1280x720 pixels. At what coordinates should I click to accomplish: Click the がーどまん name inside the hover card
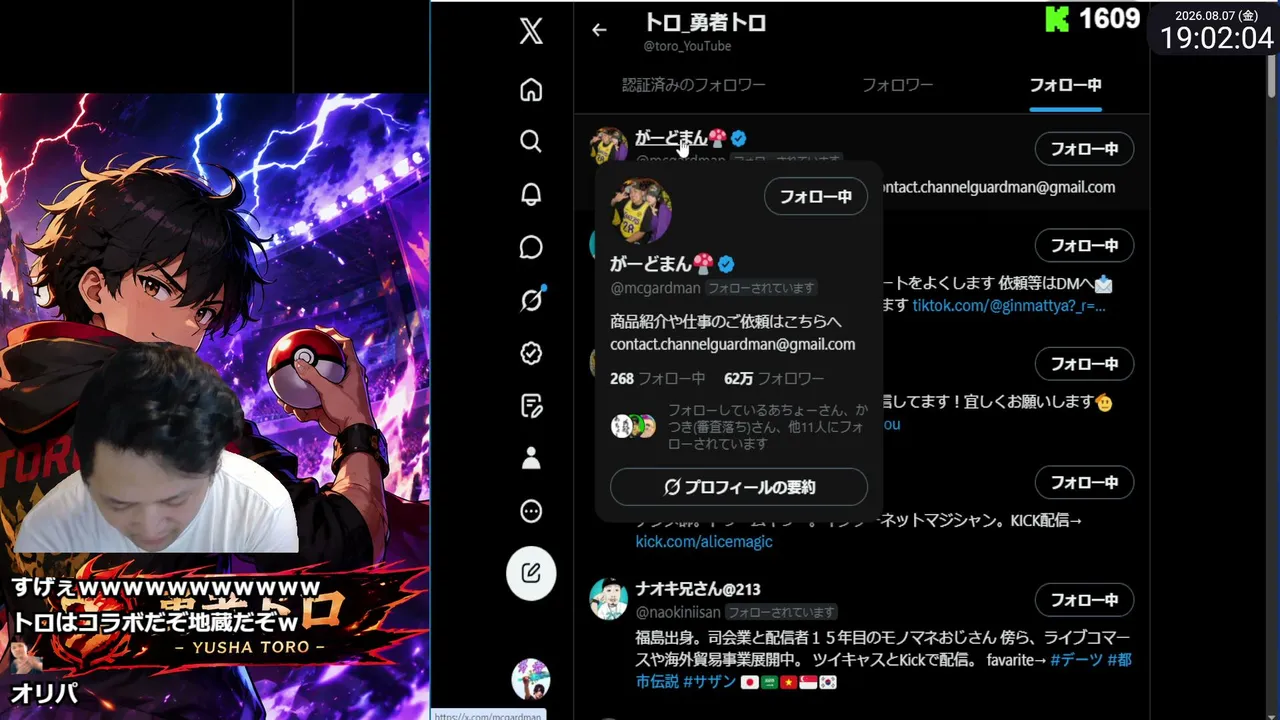[651, 264]
